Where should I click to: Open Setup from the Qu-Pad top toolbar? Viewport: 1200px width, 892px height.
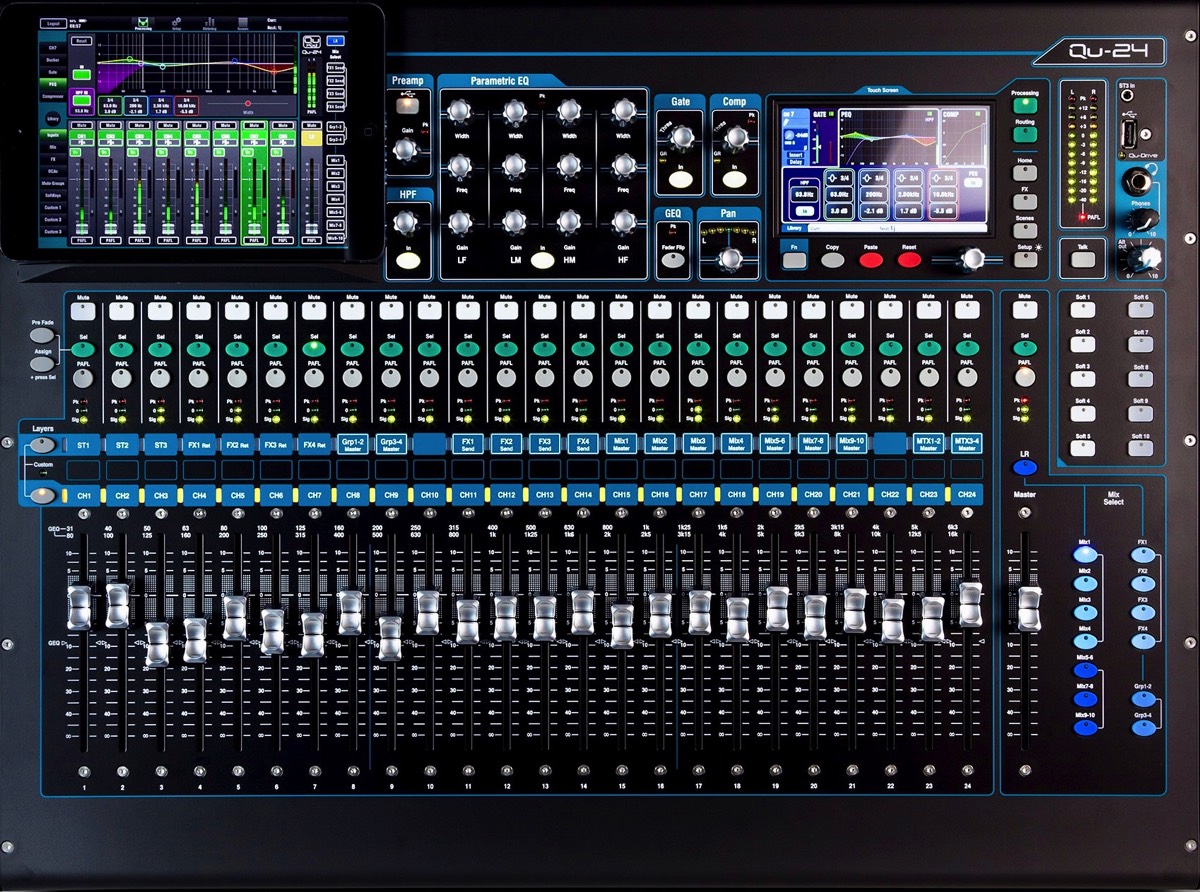177,23
